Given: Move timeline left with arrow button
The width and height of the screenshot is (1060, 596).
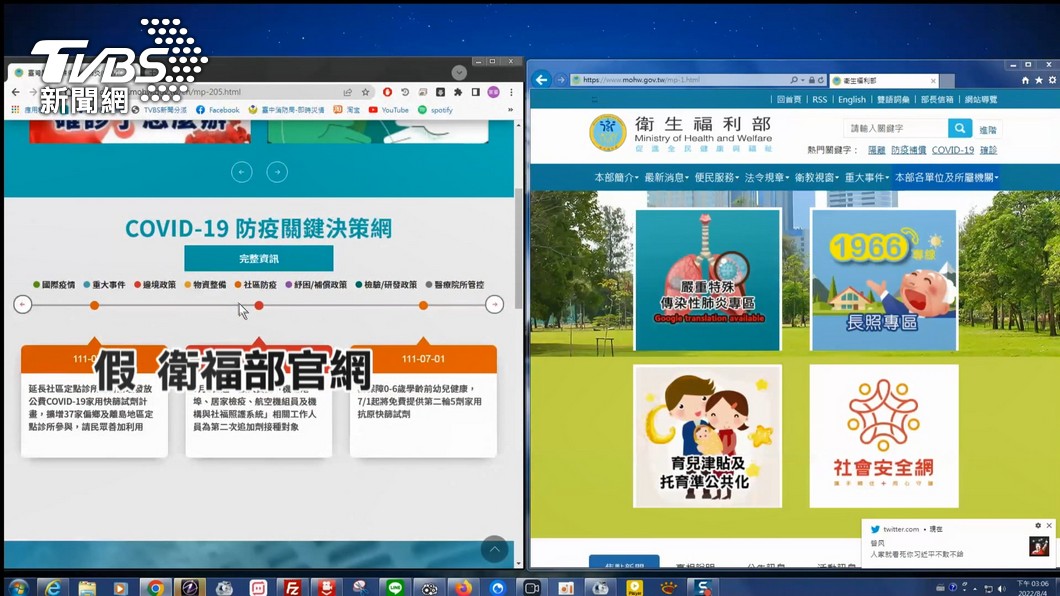Looking at the screenshot, I should 22,305.
